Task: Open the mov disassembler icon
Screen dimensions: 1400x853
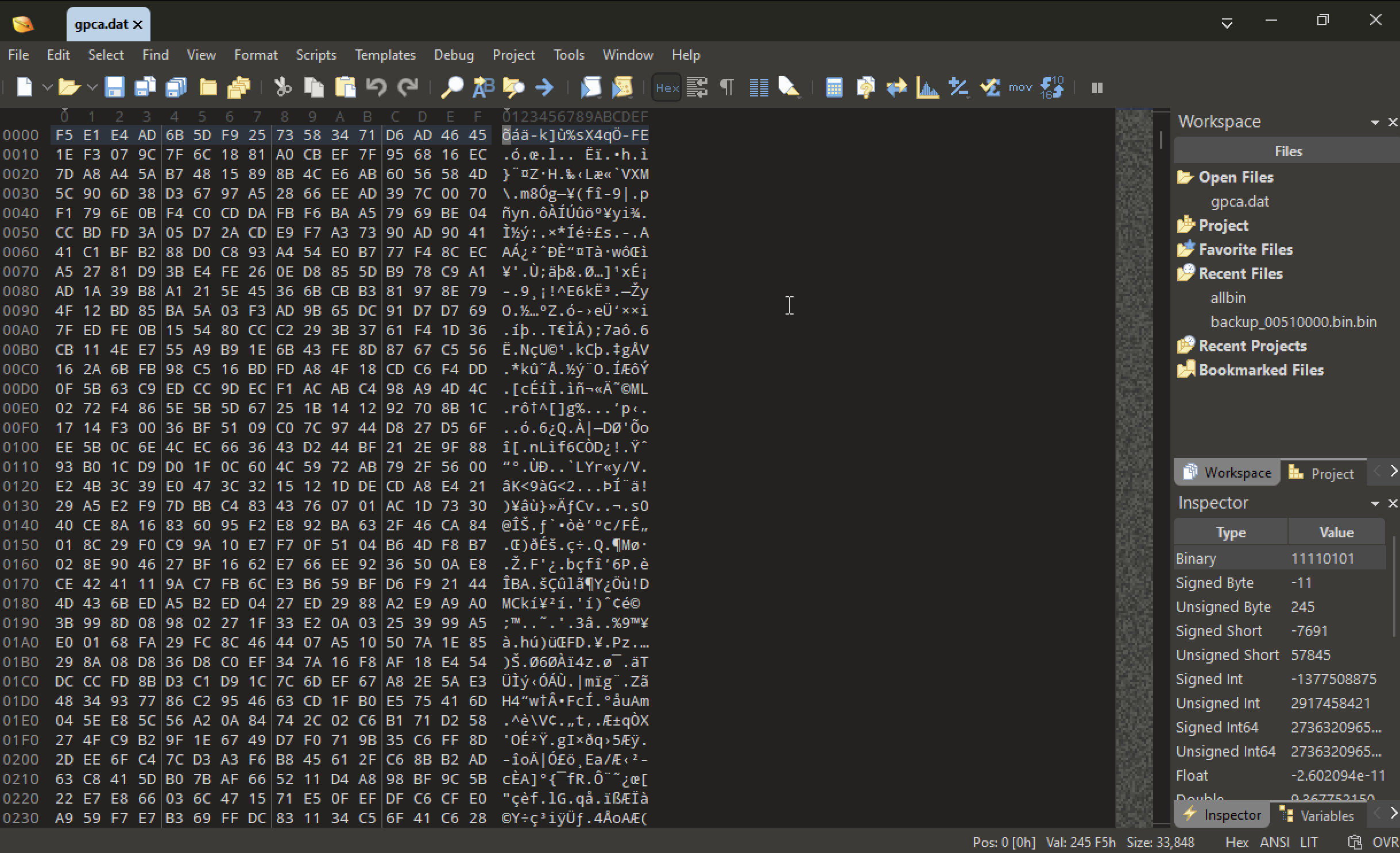Action: point(1020,88)
